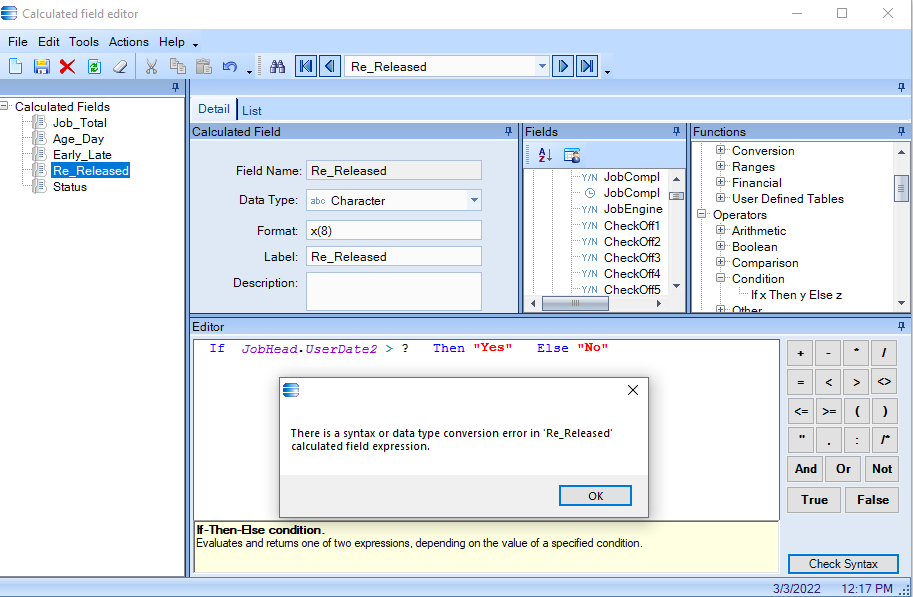The width and height of the screenshot is (913, 597).
Task: Close the error dialog with X
Action: click(x=633, y=390)
